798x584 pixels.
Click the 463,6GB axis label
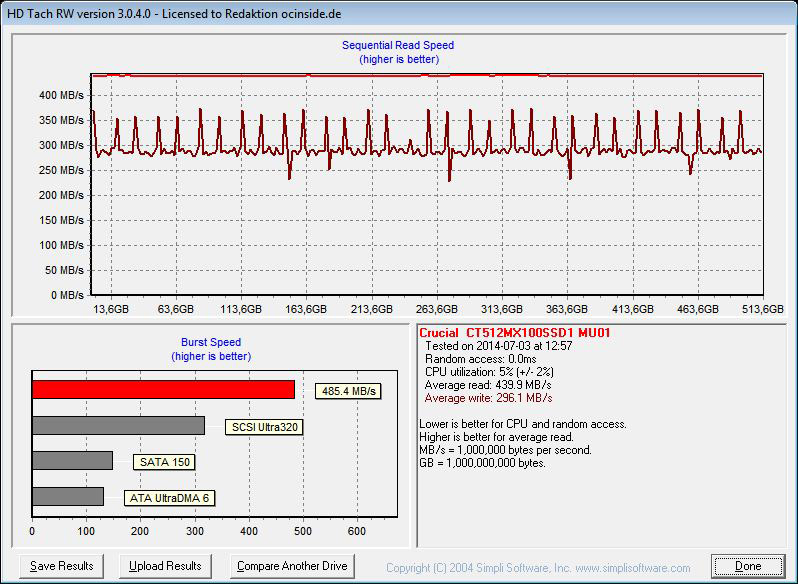pos(698,309)
